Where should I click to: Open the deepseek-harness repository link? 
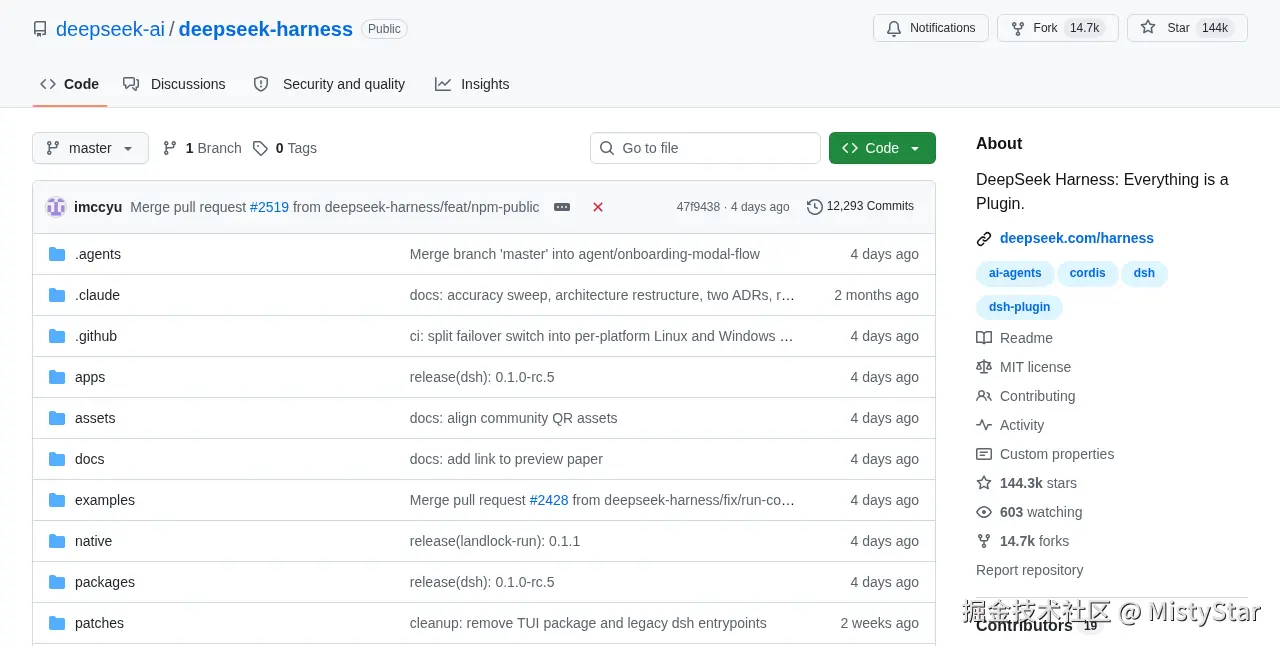coord(265,29)
